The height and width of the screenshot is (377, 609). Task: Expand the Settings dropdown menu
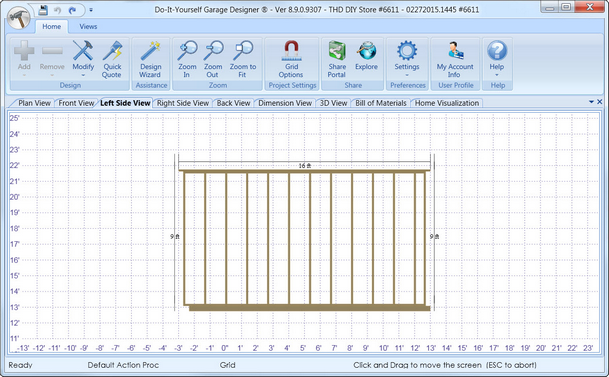407,75
